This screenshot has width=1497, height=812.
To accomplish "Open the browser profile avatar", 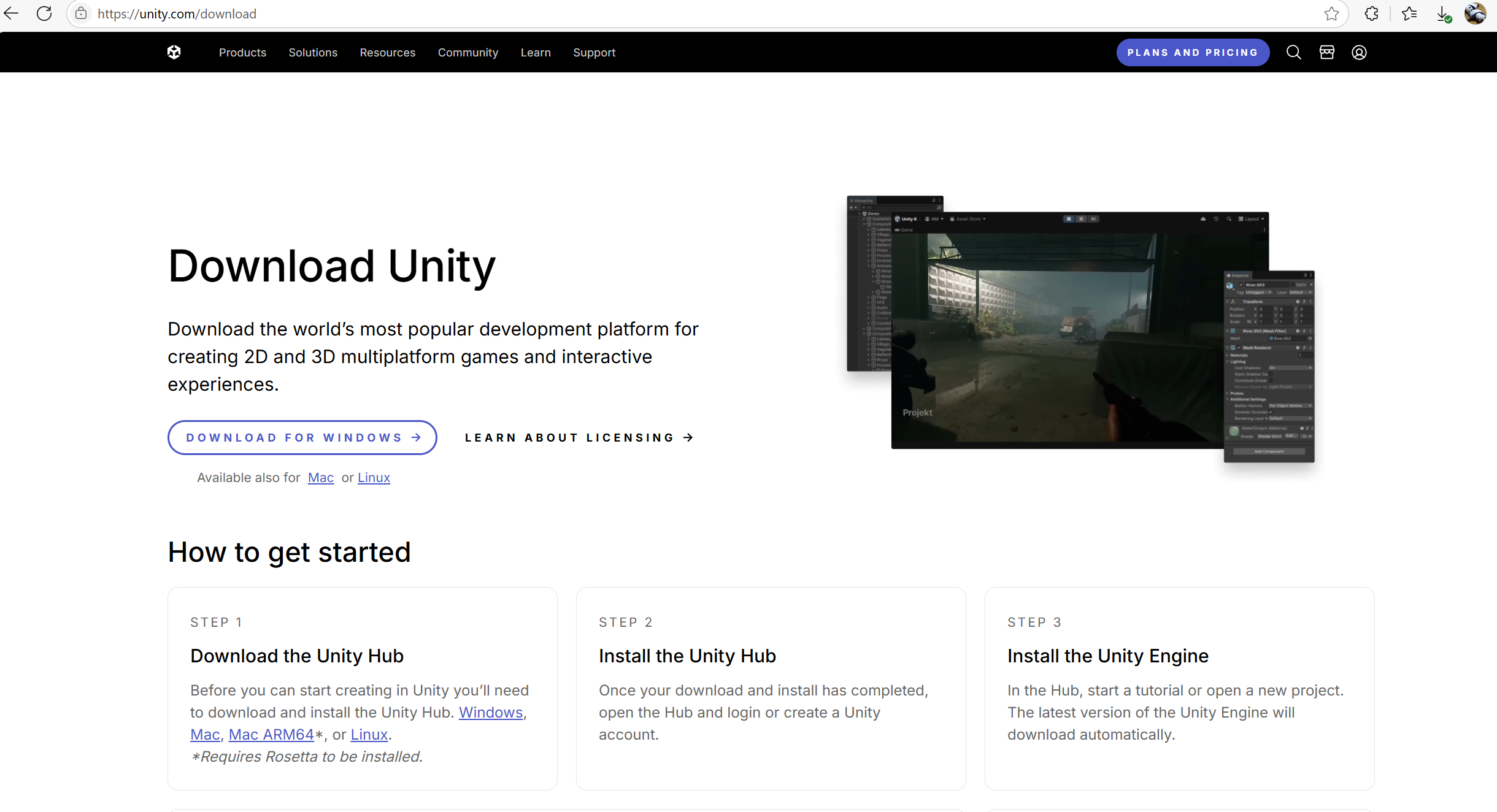I will pos(1476,13).
